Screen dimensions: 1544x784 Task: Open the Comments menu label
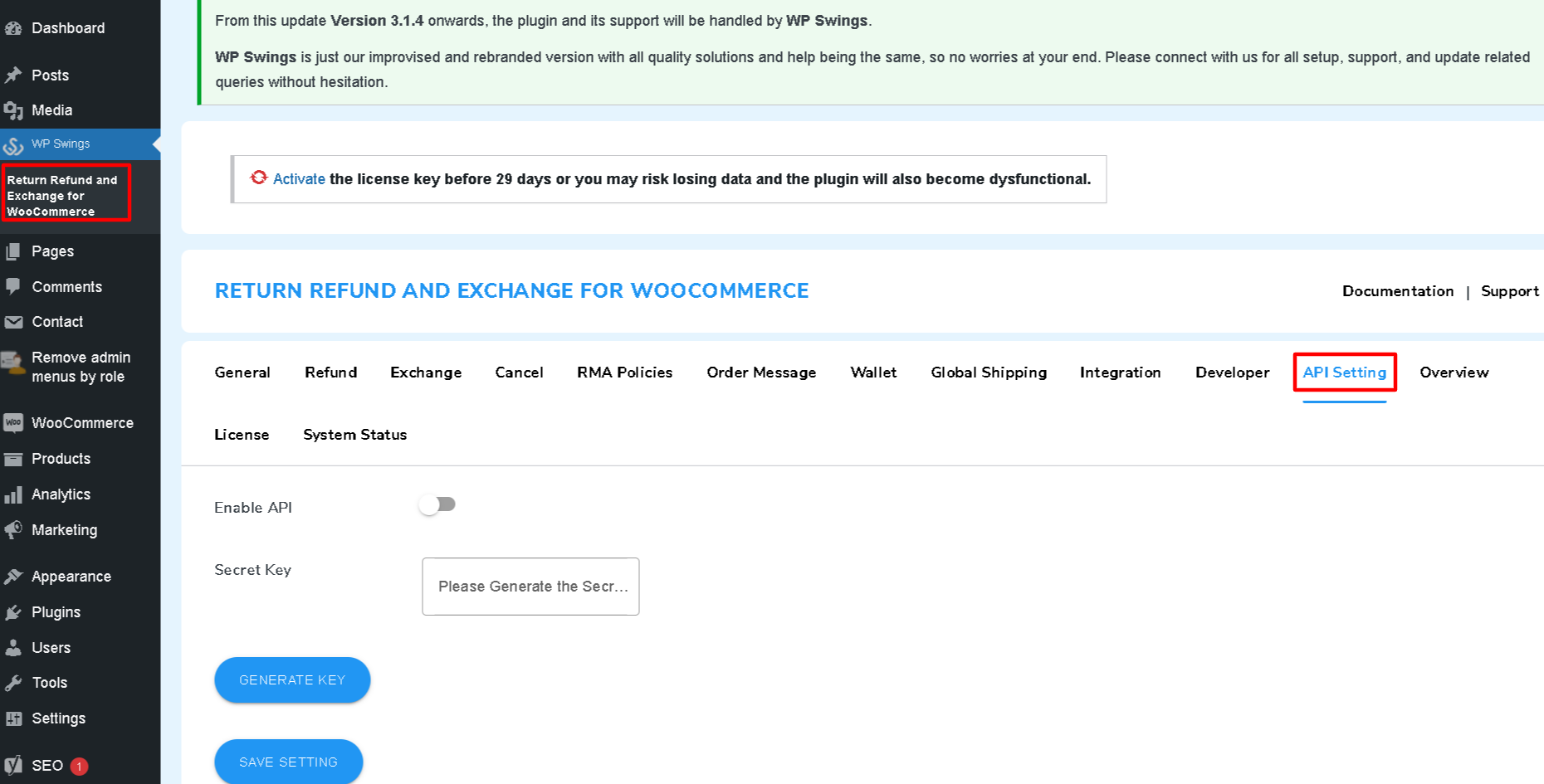tap(66, 287)
